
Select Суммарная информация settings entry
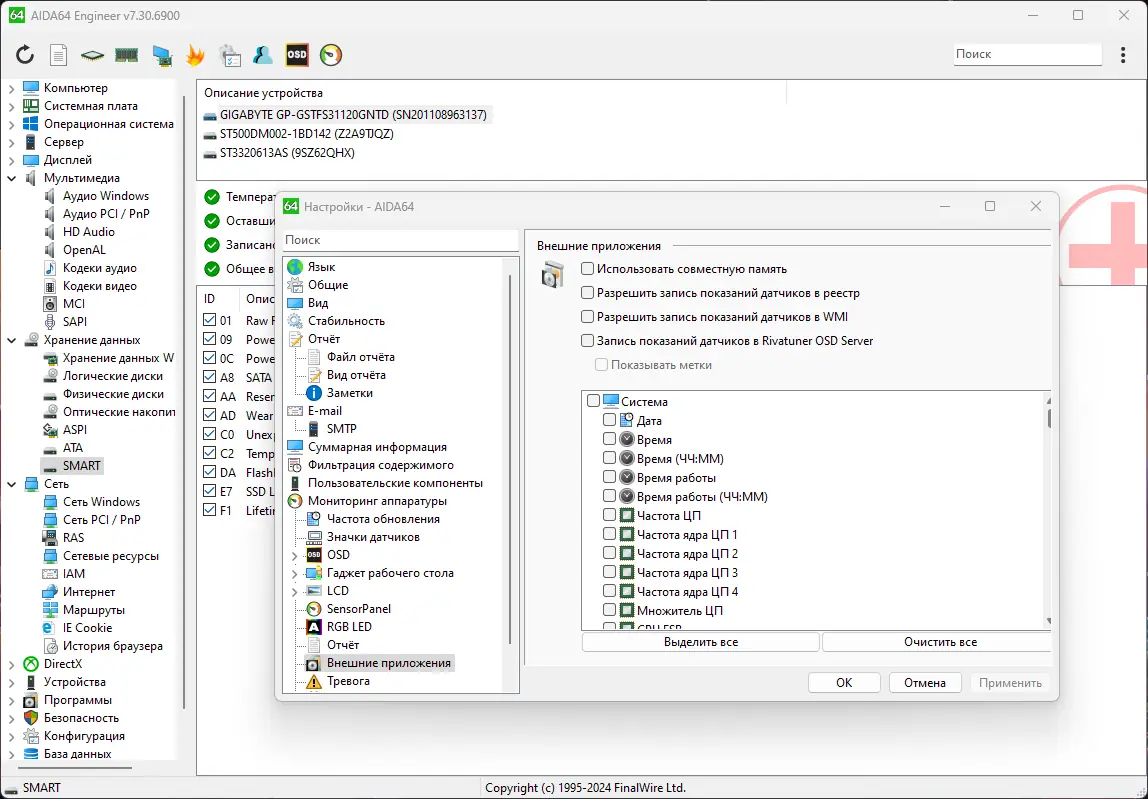point(377,447)
